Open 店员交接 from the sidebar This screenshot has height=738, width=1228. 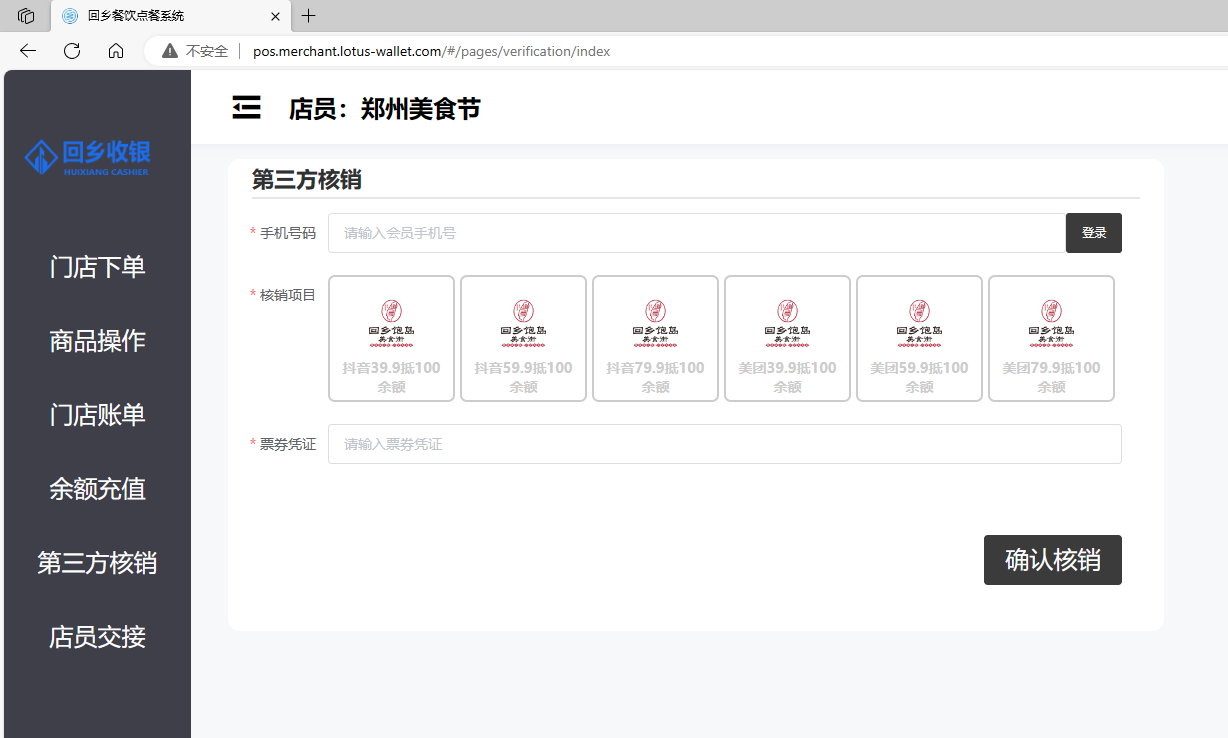(x=96, y=637)
